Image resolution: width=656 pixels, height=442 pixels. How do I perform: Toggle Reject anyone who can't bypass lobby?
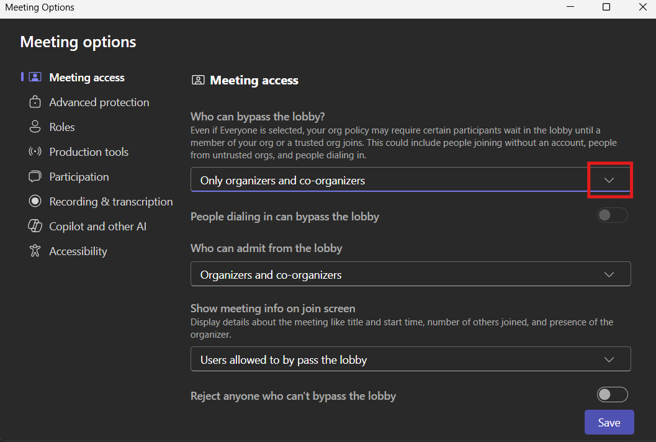(612, 394)
